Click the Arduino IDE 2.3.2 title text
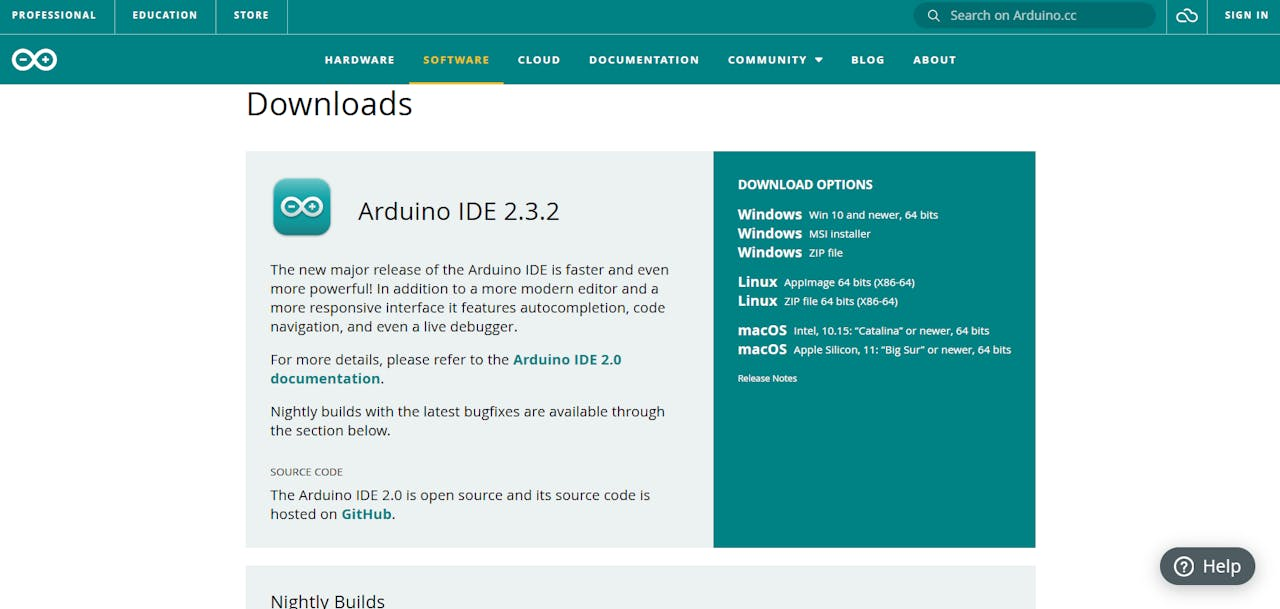 coord(459,211)
